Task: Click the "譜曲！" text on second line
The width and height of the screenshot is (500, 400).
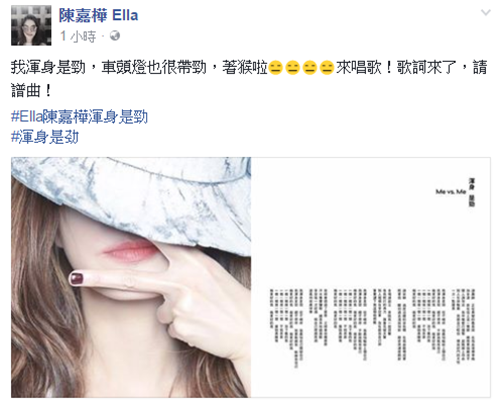Action: pyautogui.click(x=31, y=90)
